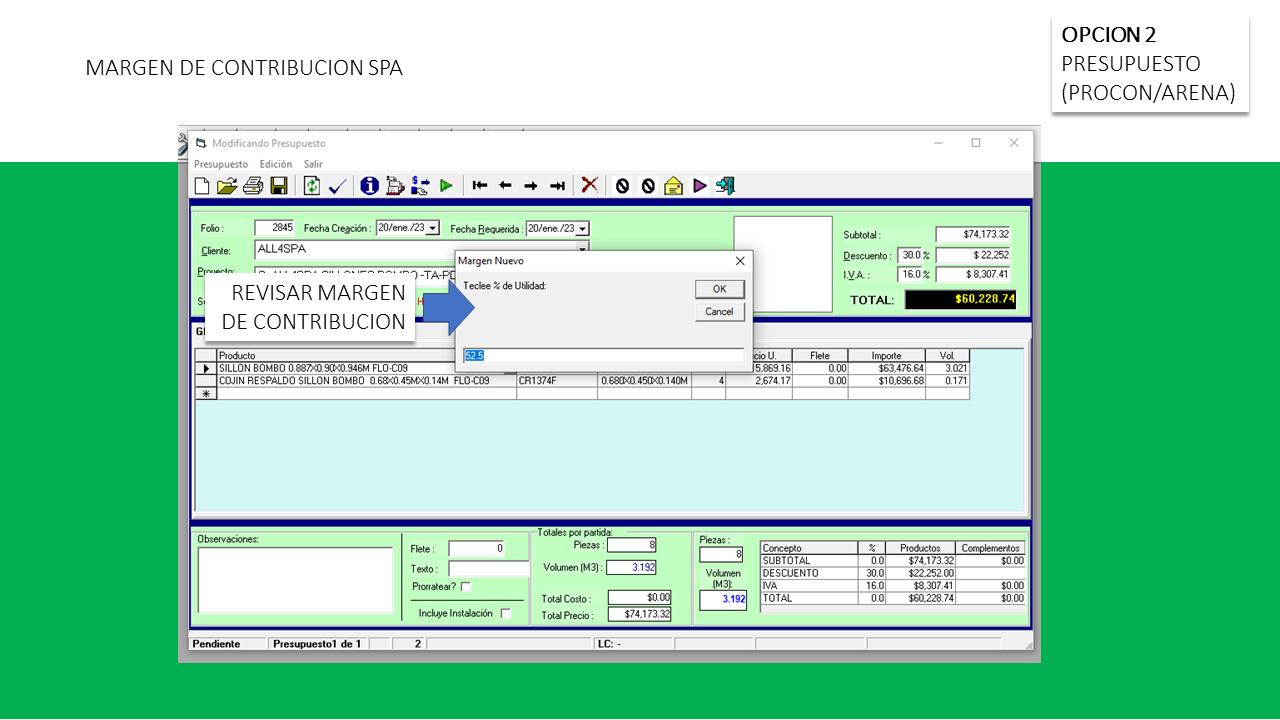The width and height of the screenshot is (1280, 720).
Task: Click the exit door toolbar icon
Action: 726,186
